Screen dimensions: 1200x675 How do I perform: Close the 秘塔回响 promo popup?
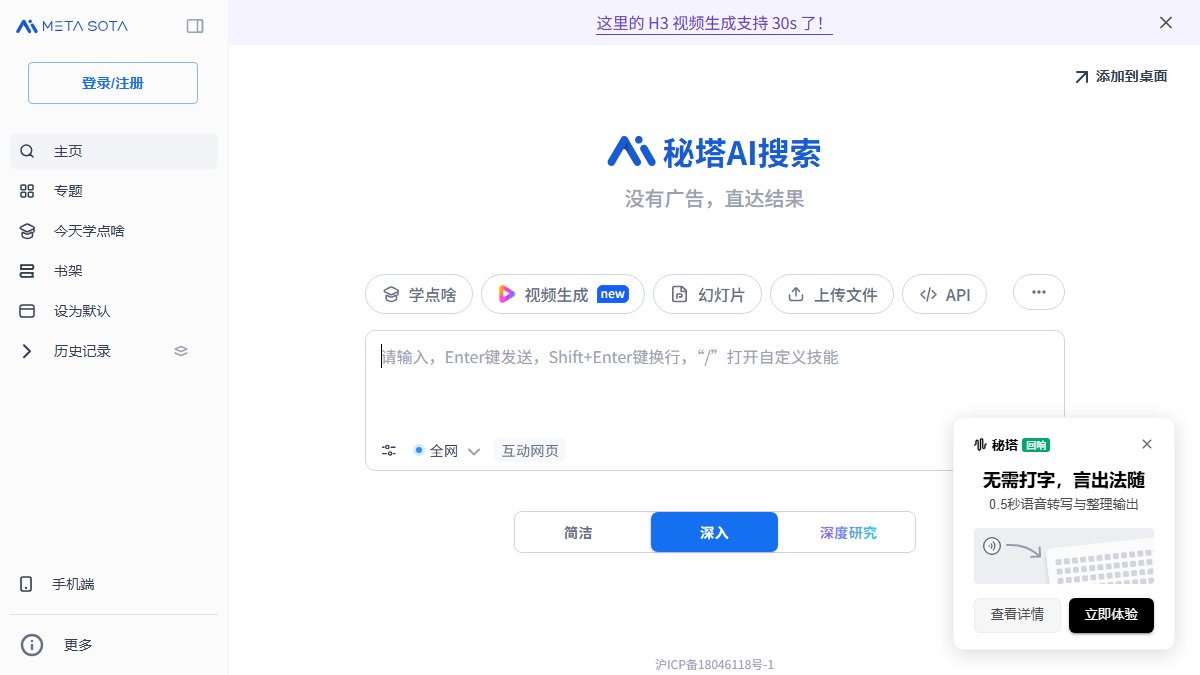[1147, 444]
